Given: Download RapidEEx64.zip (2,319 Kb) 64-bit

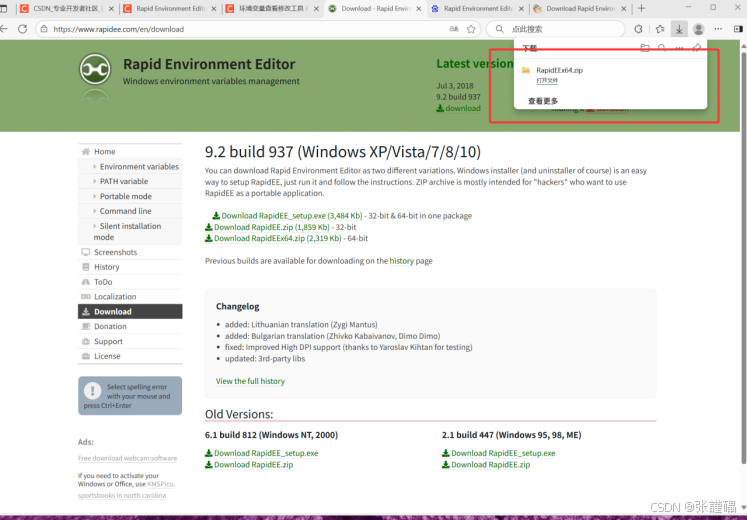Looking at the screenshot, I should point(273,239).
